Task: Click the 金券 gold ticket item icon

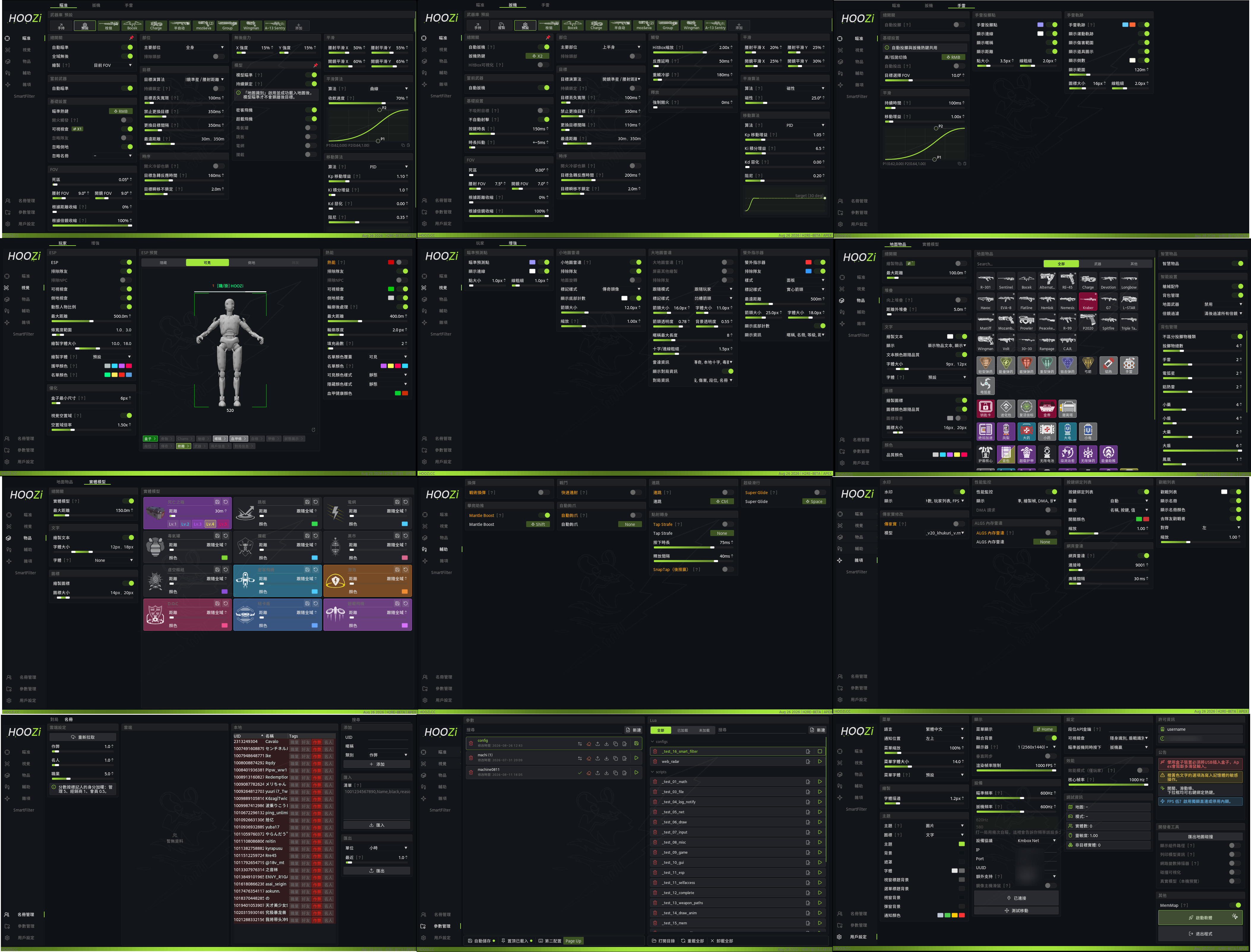Action: 1046,409
